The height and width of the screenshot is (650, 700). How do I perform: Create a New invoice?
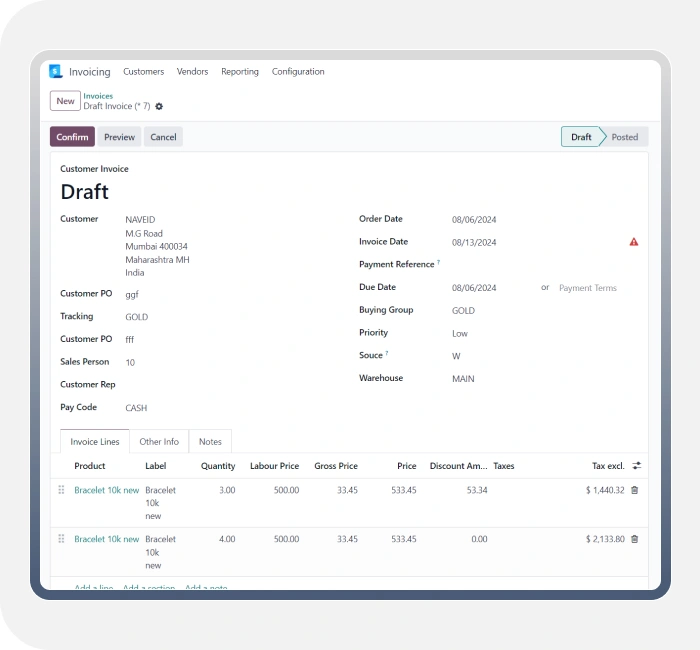click(65, 101)
